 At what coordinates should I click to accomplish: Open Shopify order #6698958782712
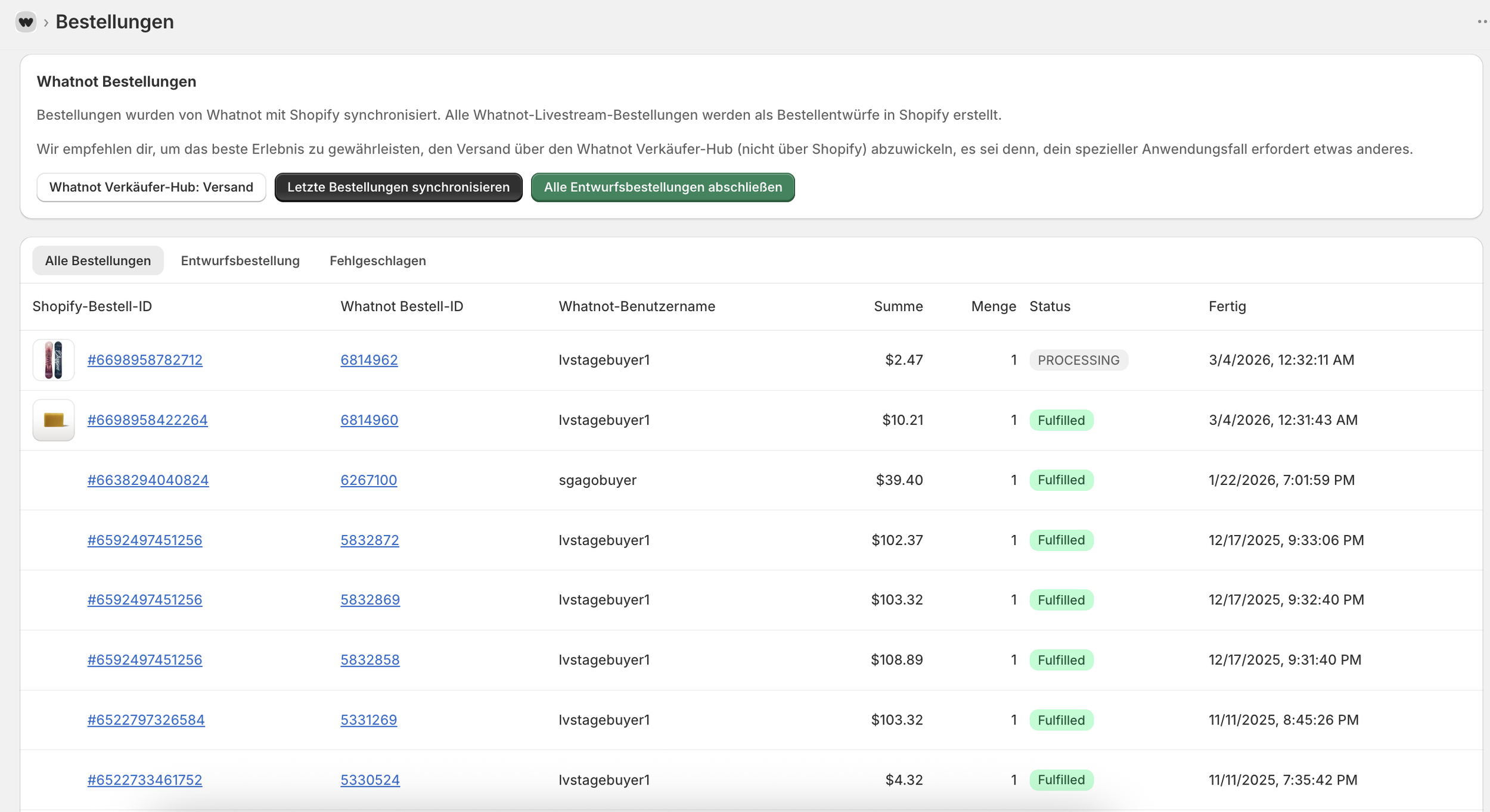(145, 360)
